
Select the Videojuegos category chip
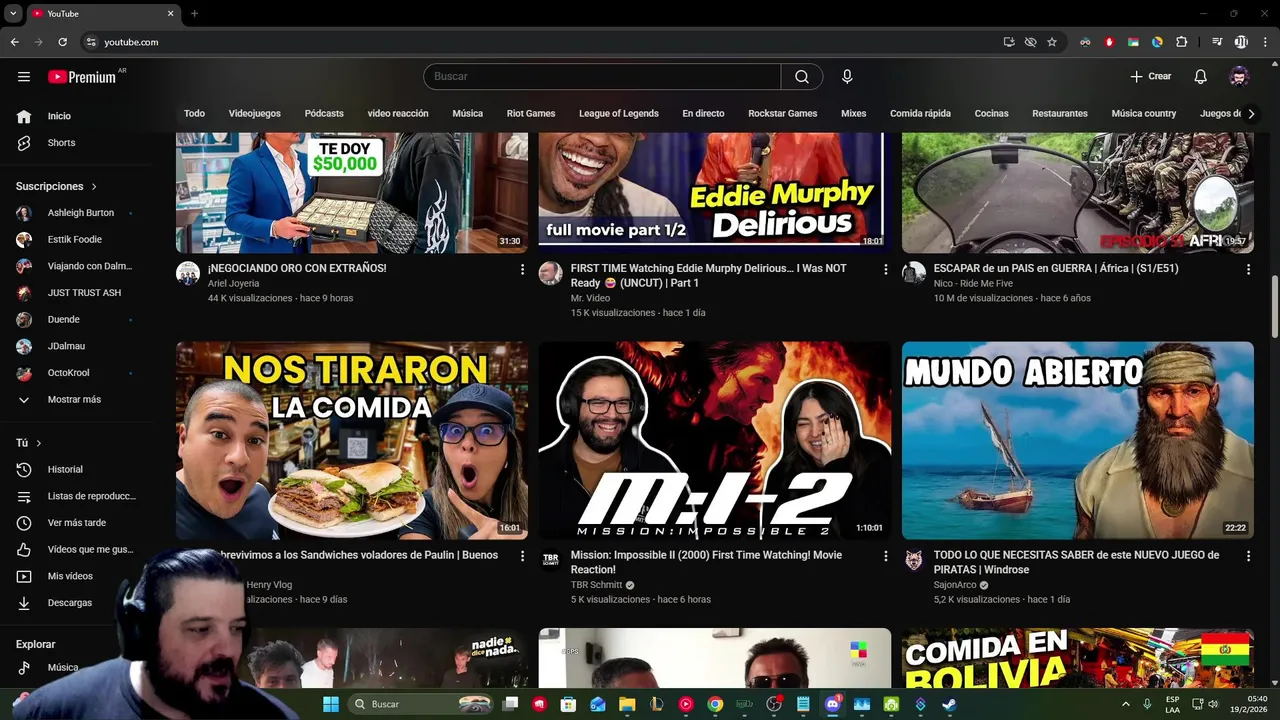click(x=254, y=114)
